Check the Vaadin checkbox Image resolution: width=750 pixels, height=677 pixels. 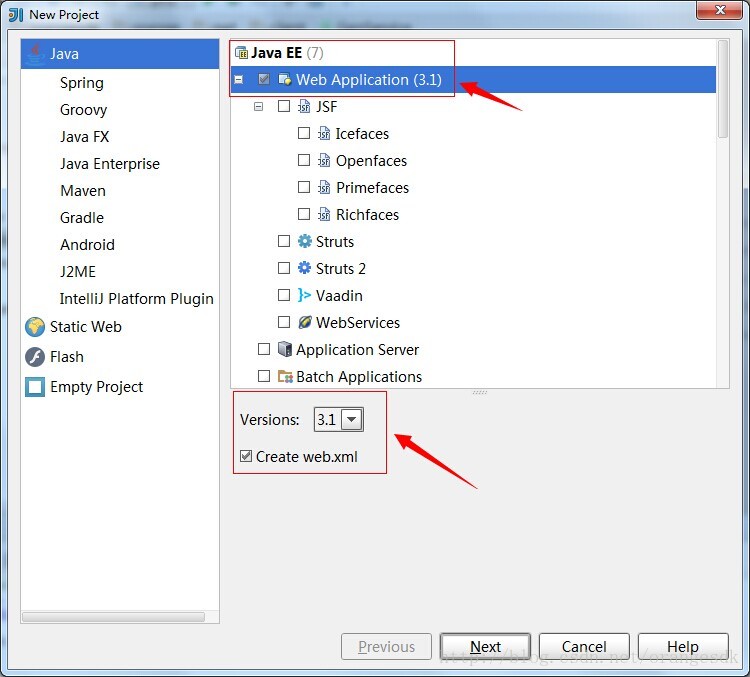(284, 295)
